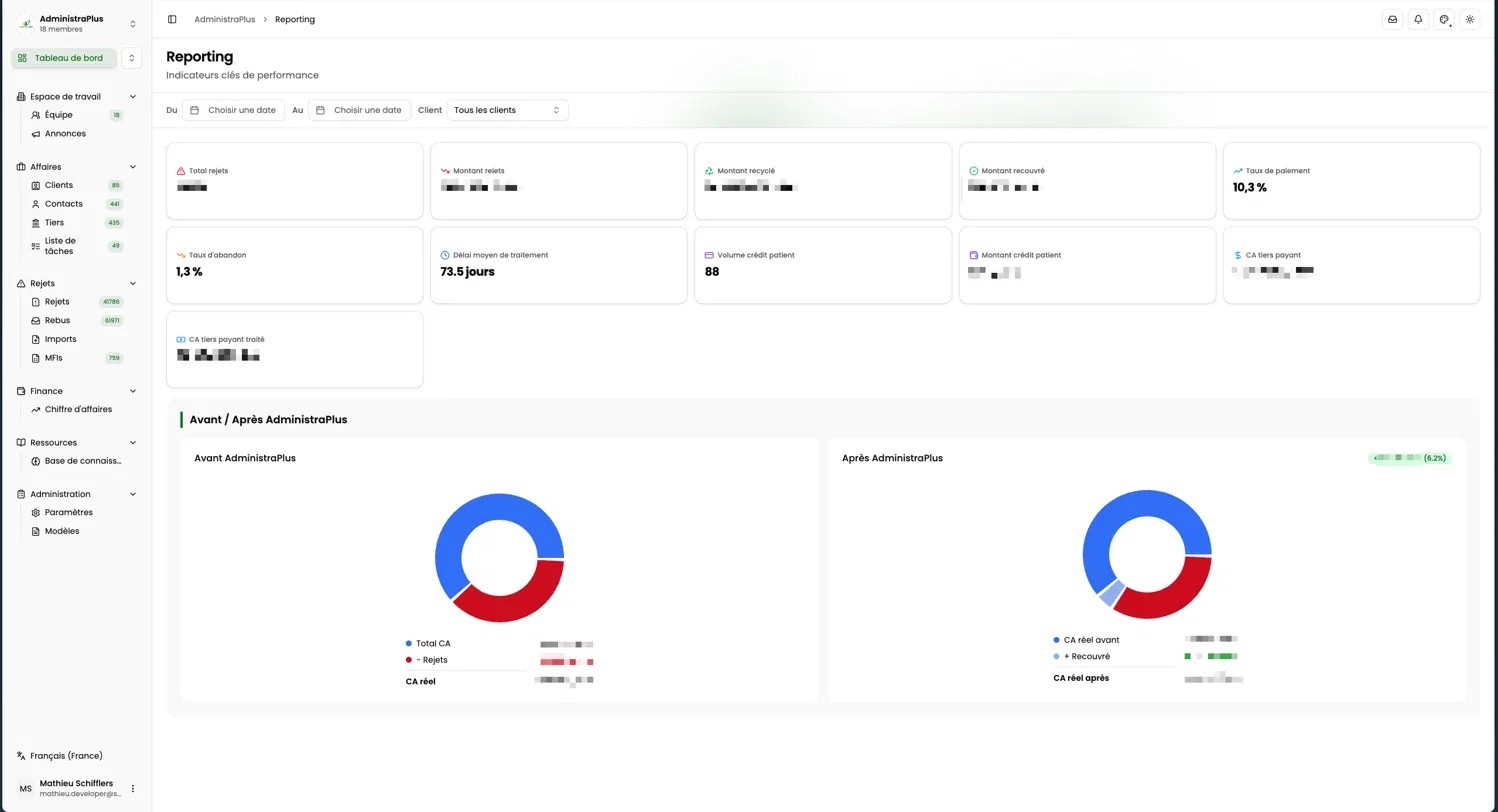
Task: Collapse the Rejets section chevron
Action: tap(133, 284)
